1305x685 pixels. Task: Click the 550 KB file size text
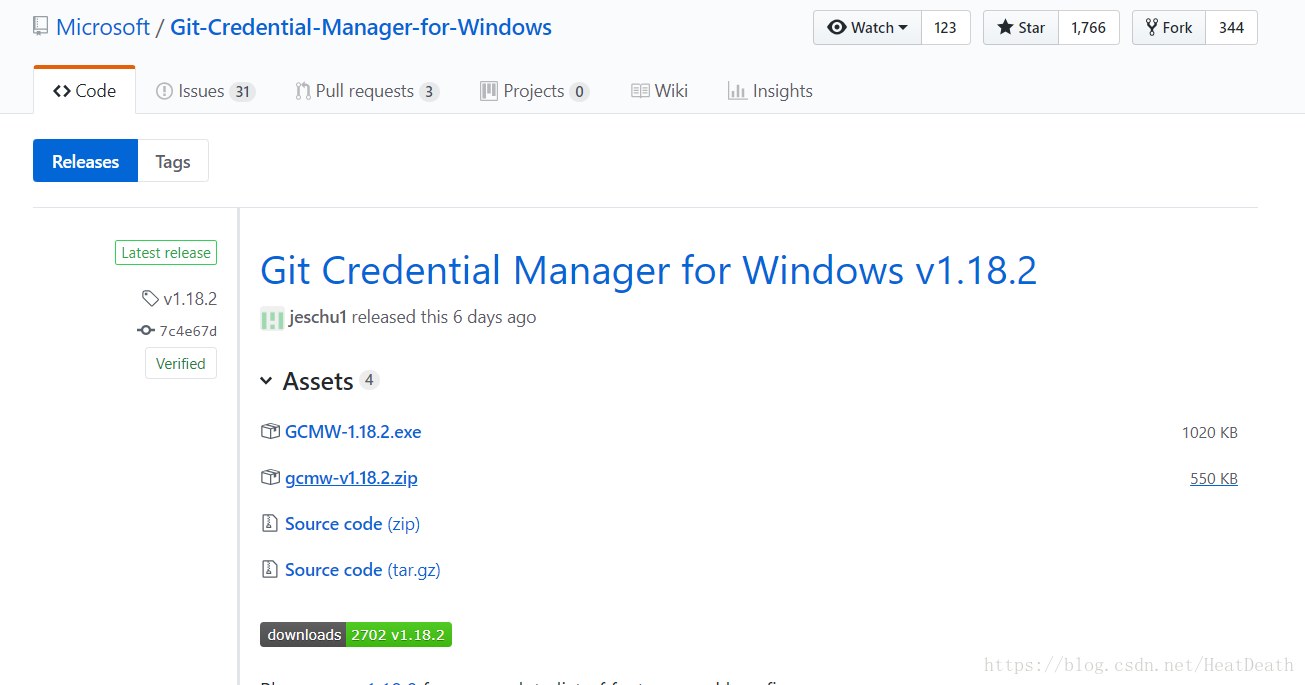tap(1214, 479)
